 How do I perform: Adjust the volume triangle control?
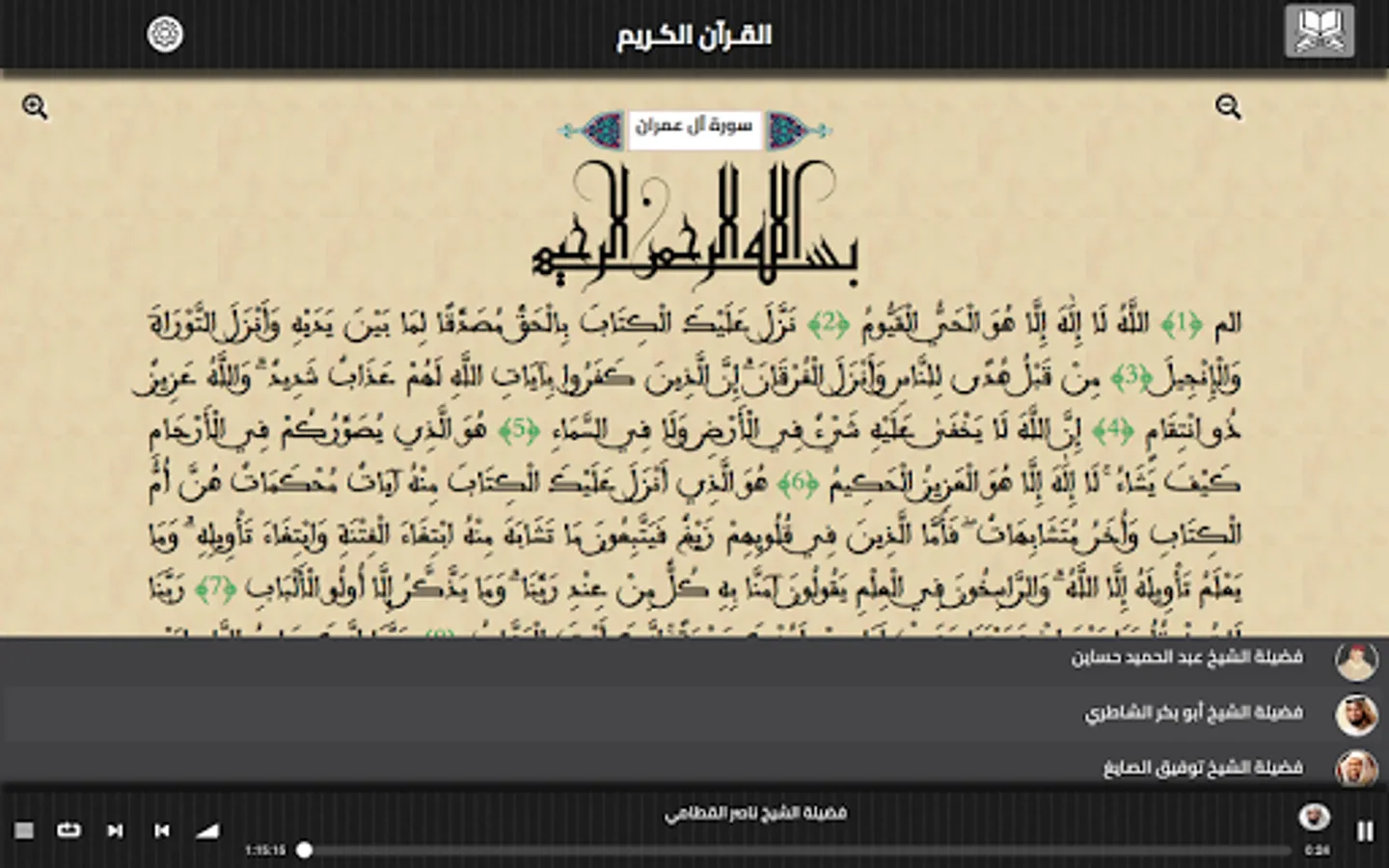point(207,830)
